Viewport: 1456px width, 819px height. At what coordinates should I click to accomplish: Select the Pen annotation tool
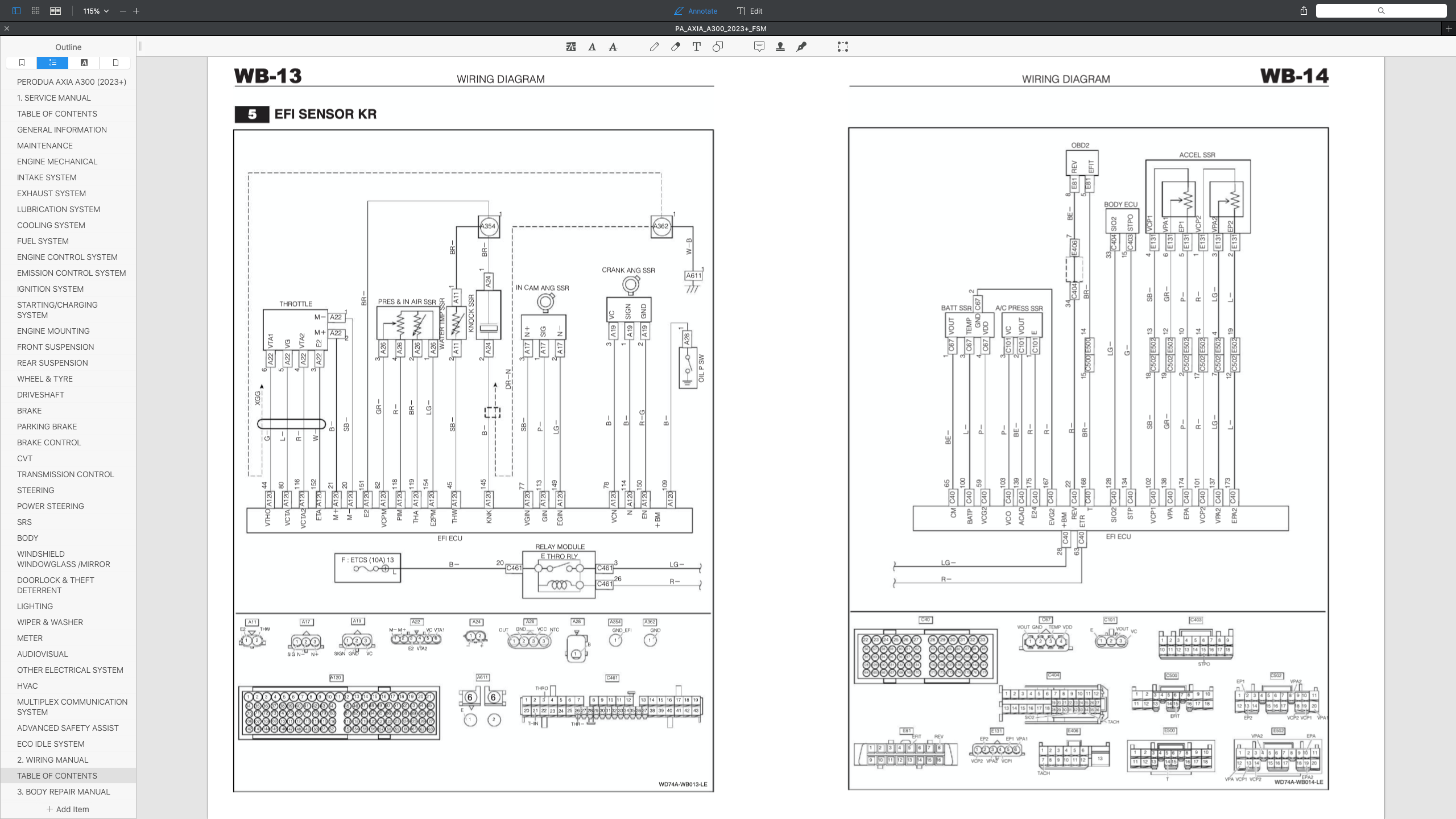click(654, 47)
